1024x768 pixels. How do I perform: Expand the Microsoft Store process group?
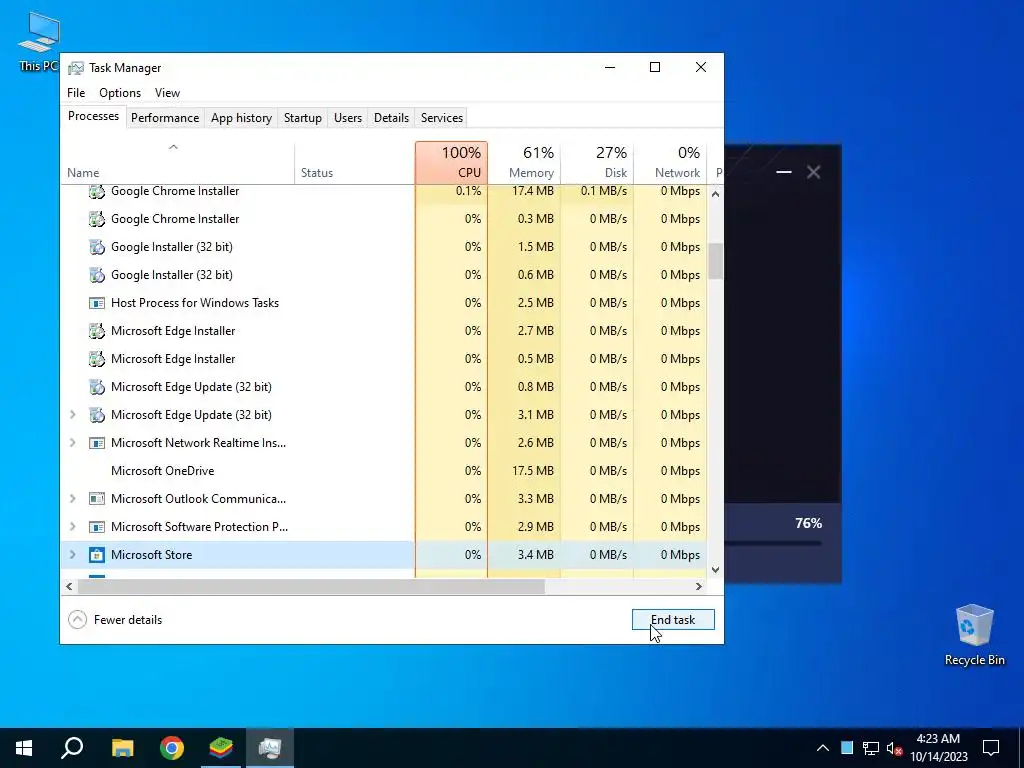(x=72, y=555)
